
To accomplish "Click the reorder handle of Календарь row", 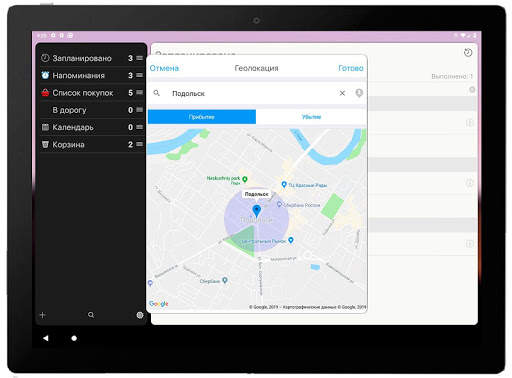I will 140,127.
